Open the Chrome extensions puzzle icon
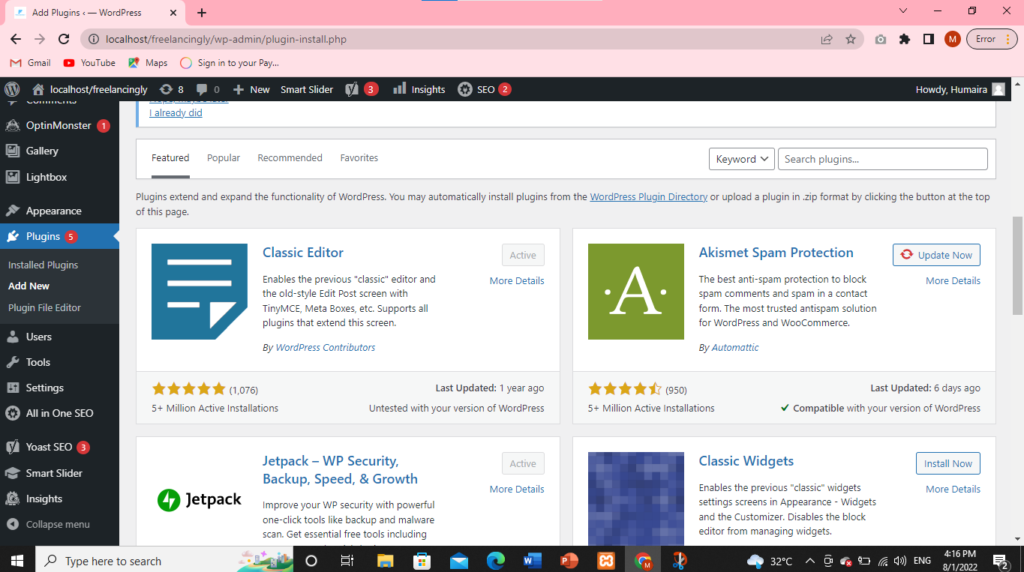The image size is (1024, 572). point(904,39)
